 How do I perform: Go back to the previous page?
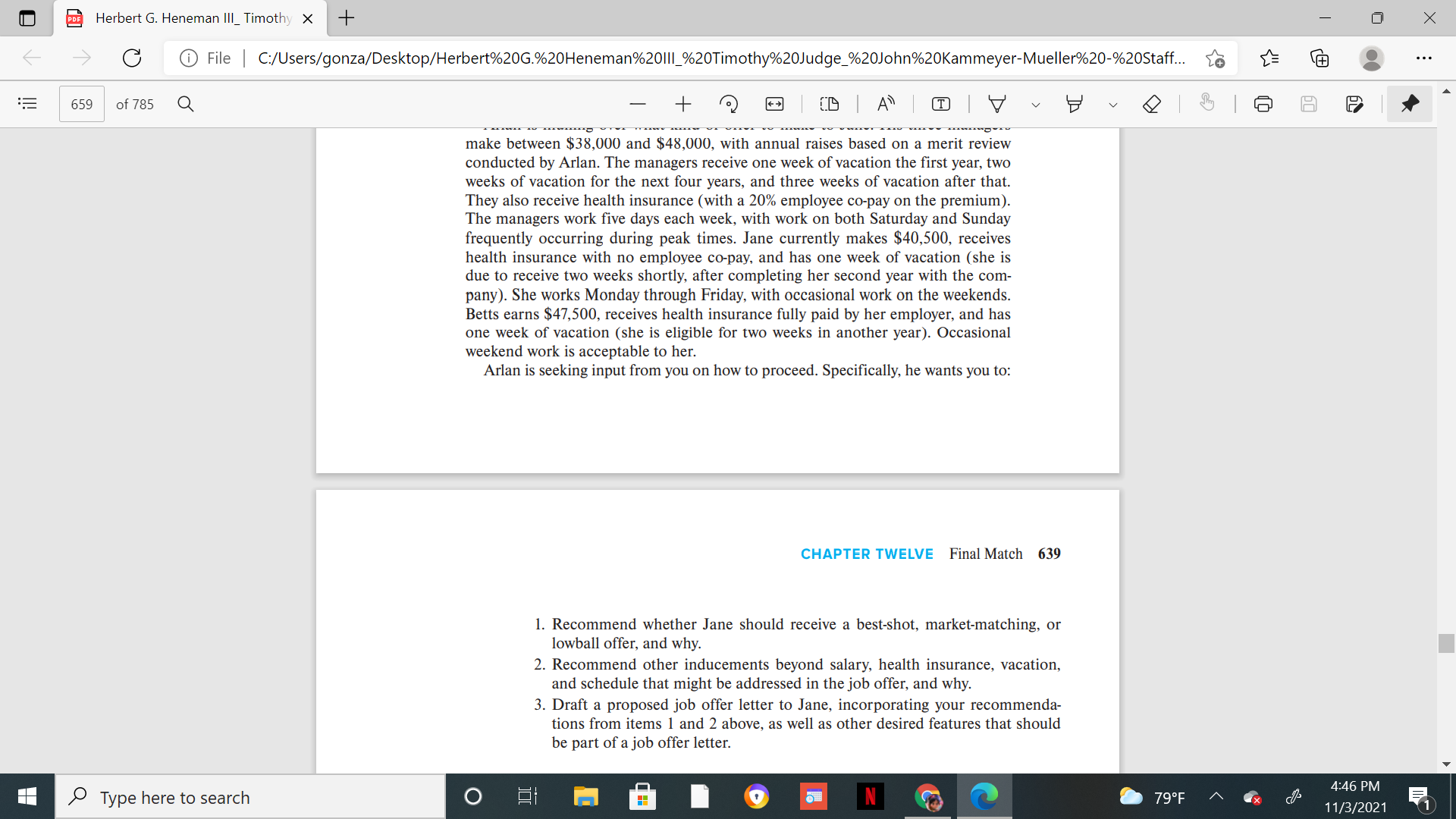pos(32,58)
